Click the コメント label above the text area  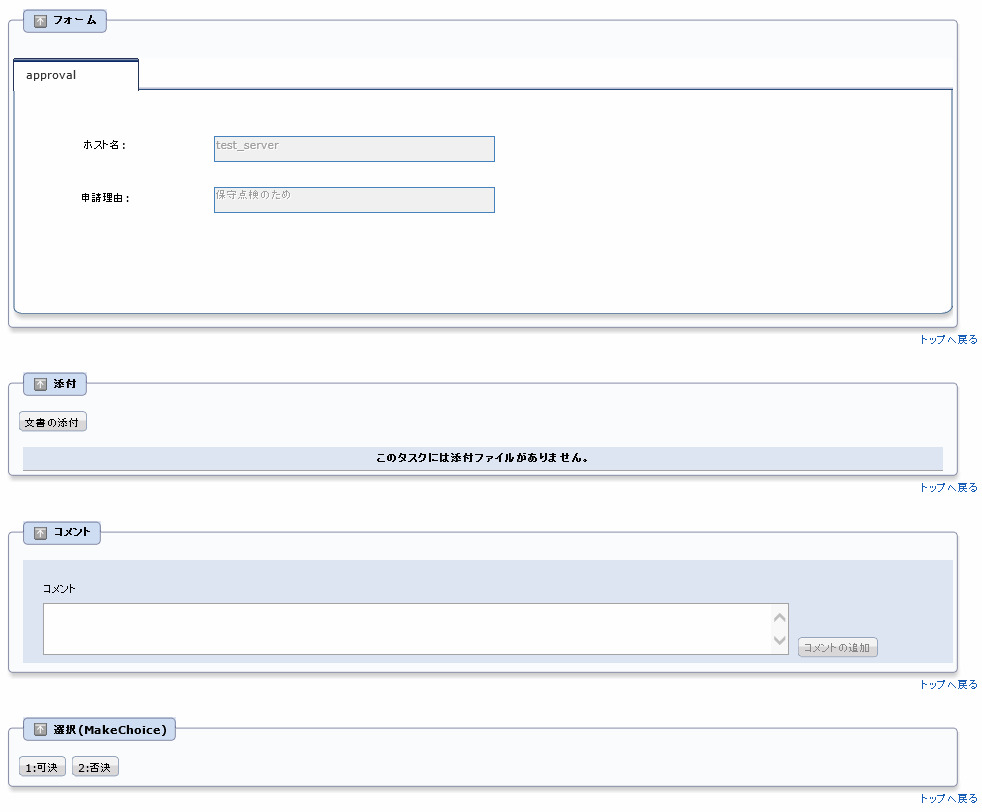[59, 588]
